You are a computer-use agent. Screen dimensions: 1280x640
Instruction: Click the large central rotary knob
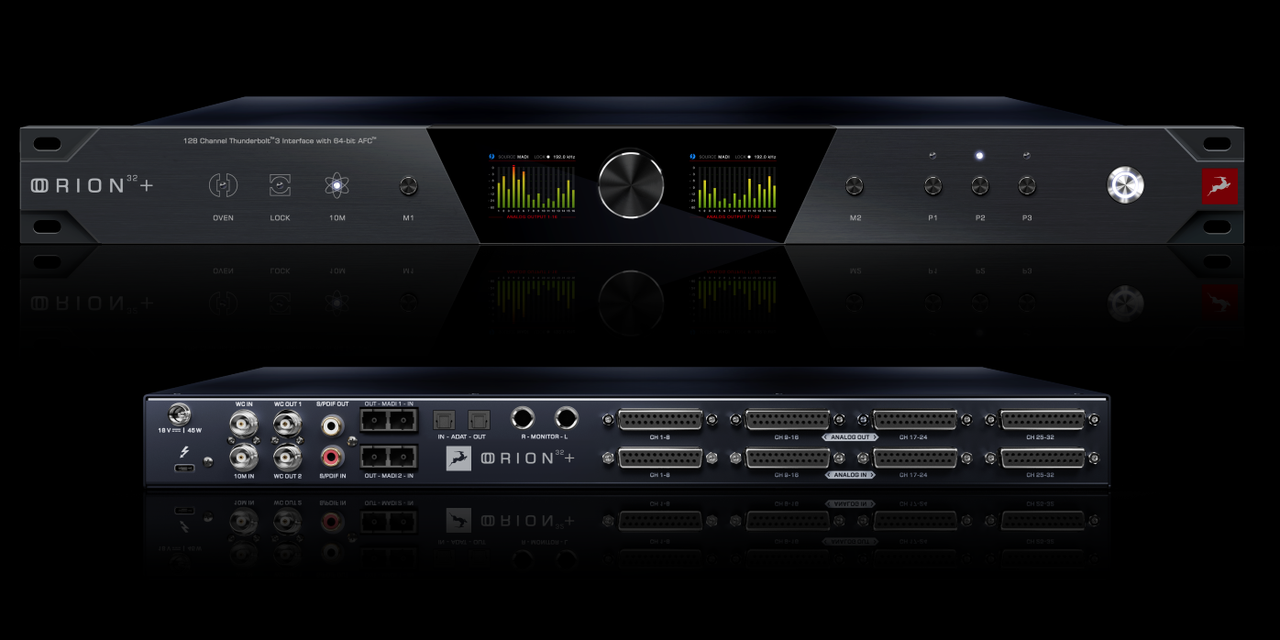pos(631,185)
